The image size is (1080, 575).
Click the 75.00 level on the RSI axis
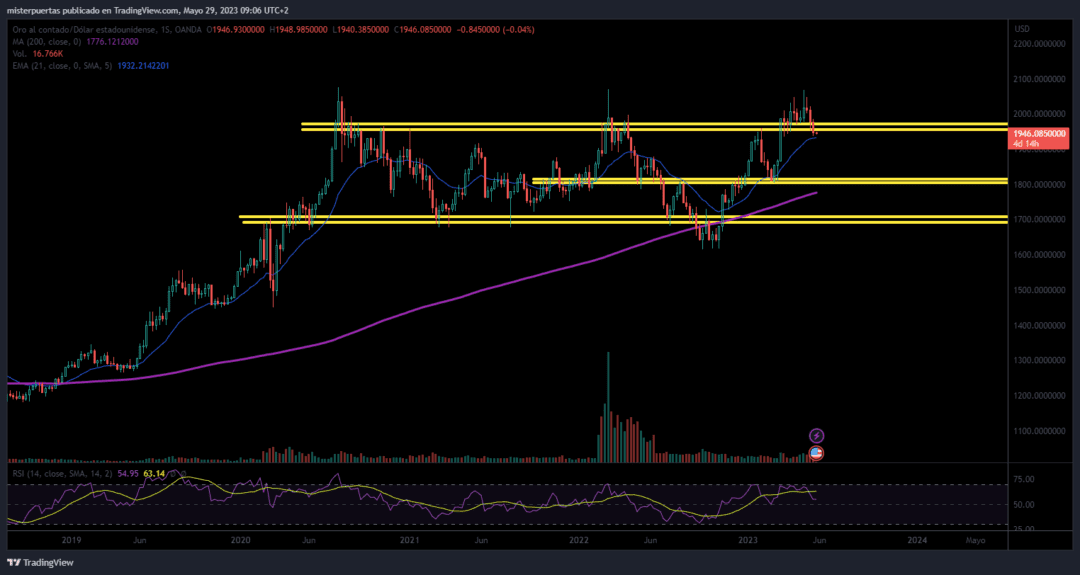pos(1024,480)
